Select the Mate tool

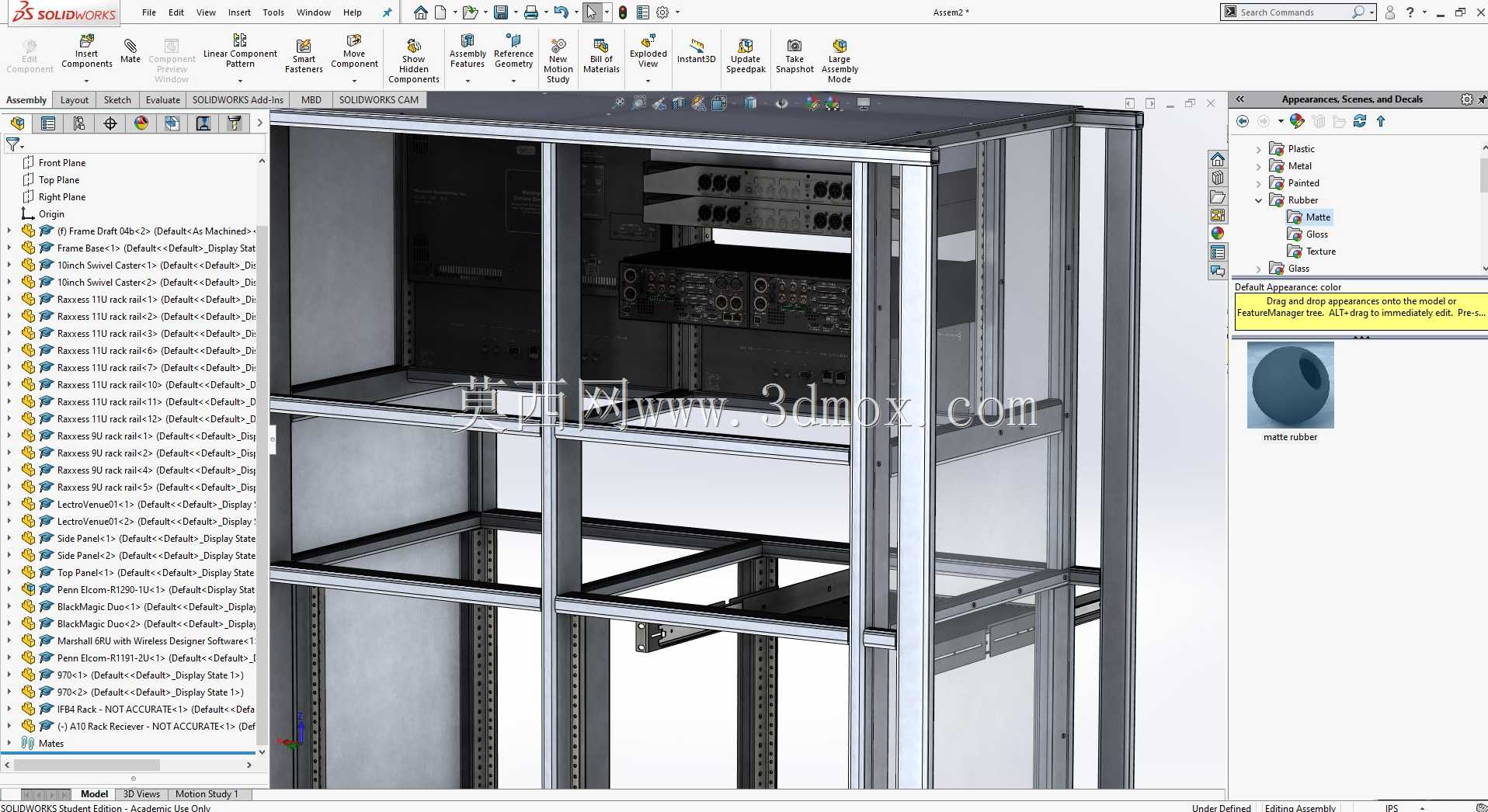130,50
